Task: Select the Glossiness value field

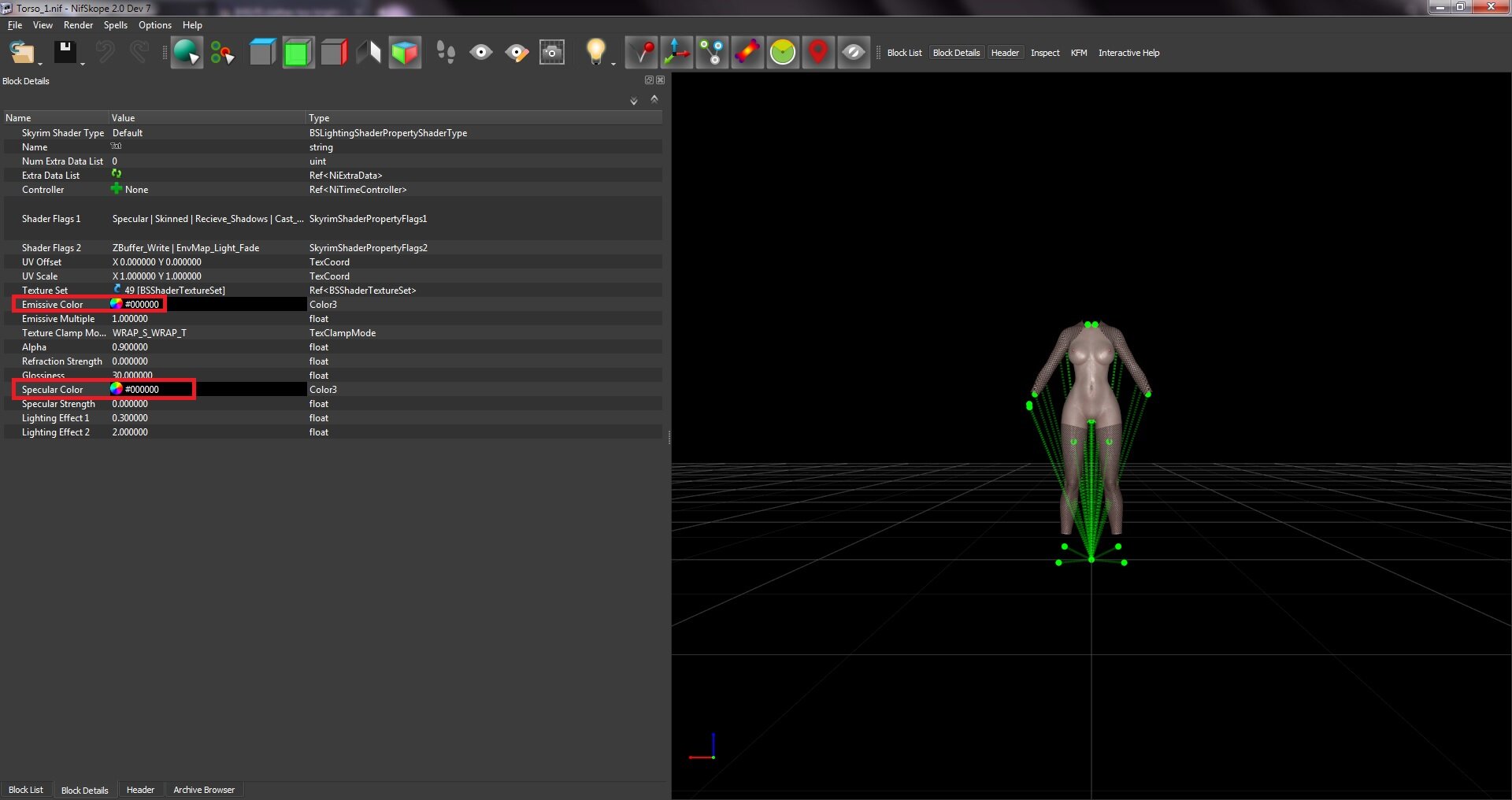Action: [208, 376]
